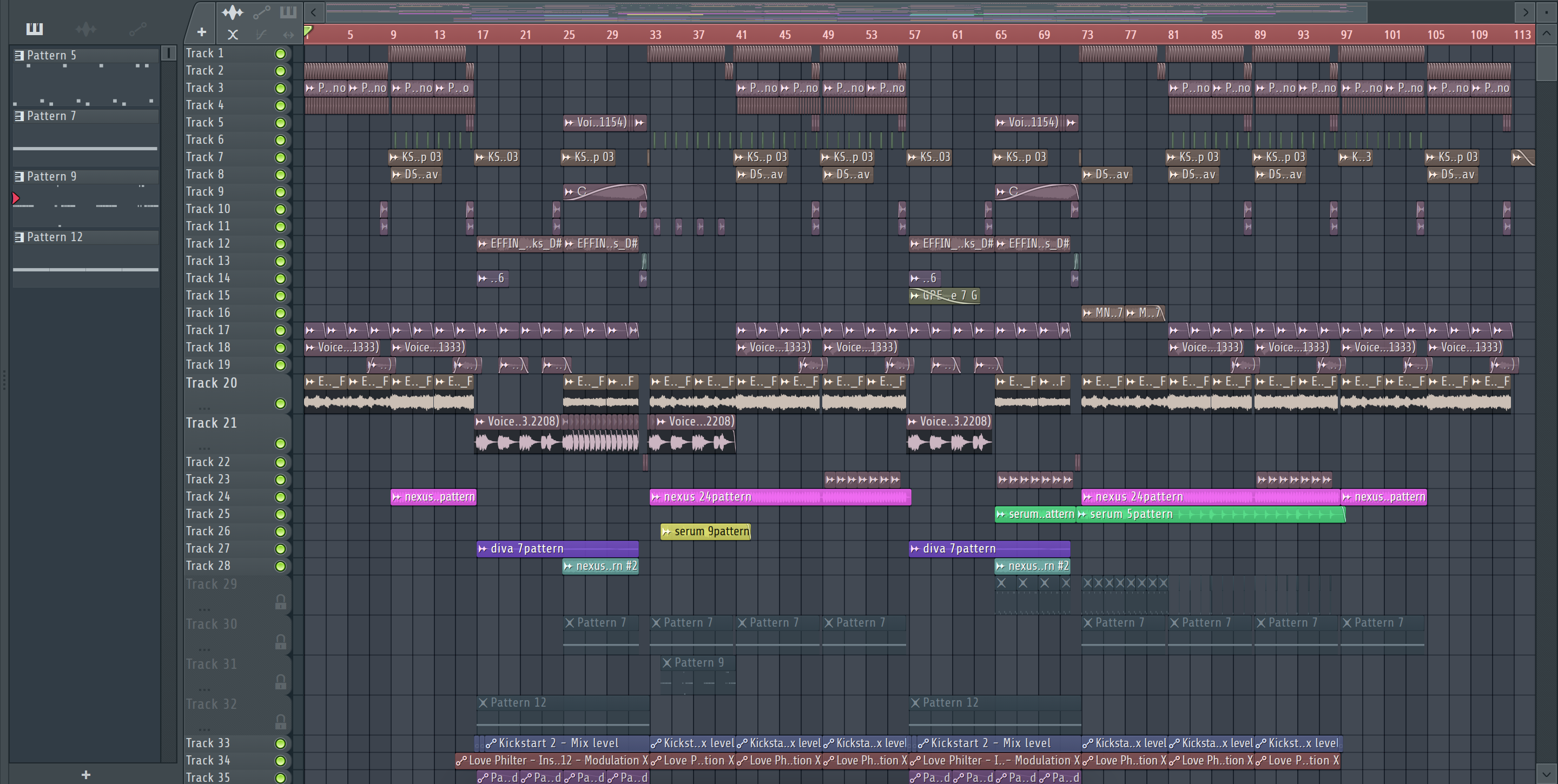Select the Voice..3.2208) audio clip at bar 17
1558x784 pixels.
[518, 434]
